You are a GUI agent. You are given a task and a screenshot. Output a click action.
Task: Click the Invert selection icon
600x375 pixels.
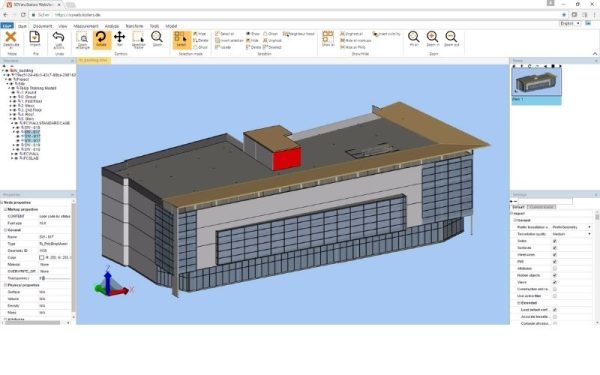click(218, 41)
